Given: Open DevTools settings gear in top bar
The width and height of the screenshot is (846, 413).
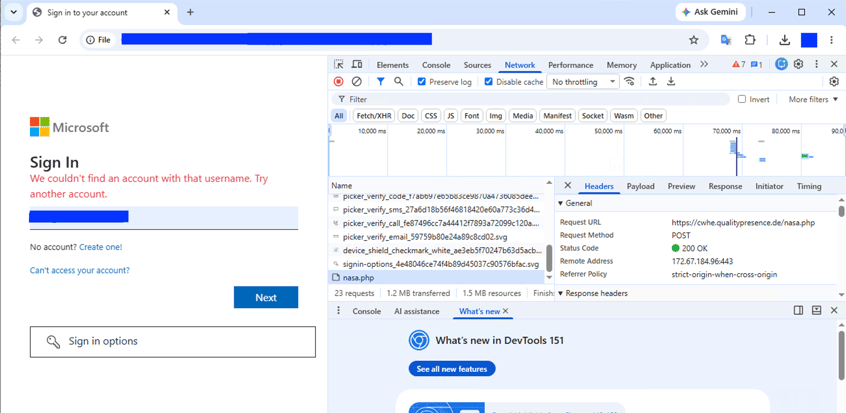Looking at the screenshot, I should [x=799, y=65].
